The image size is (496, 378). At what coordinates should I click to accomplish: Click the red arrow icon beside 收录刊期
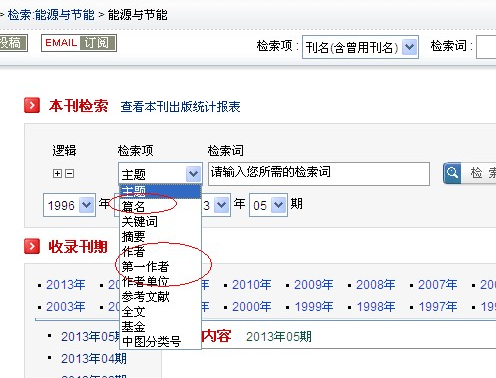pos(32,247)
